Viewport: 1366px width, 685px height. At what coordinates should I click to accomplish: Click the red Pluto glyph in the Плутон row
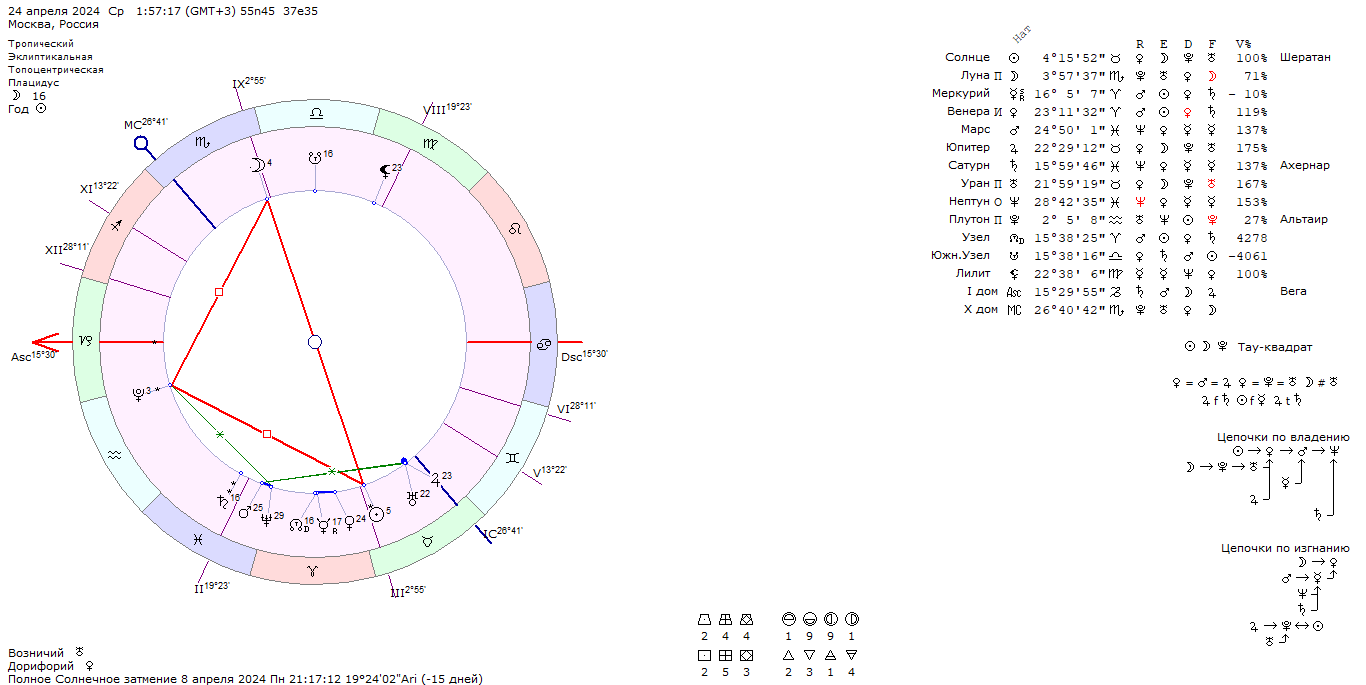click(1212, 219)
